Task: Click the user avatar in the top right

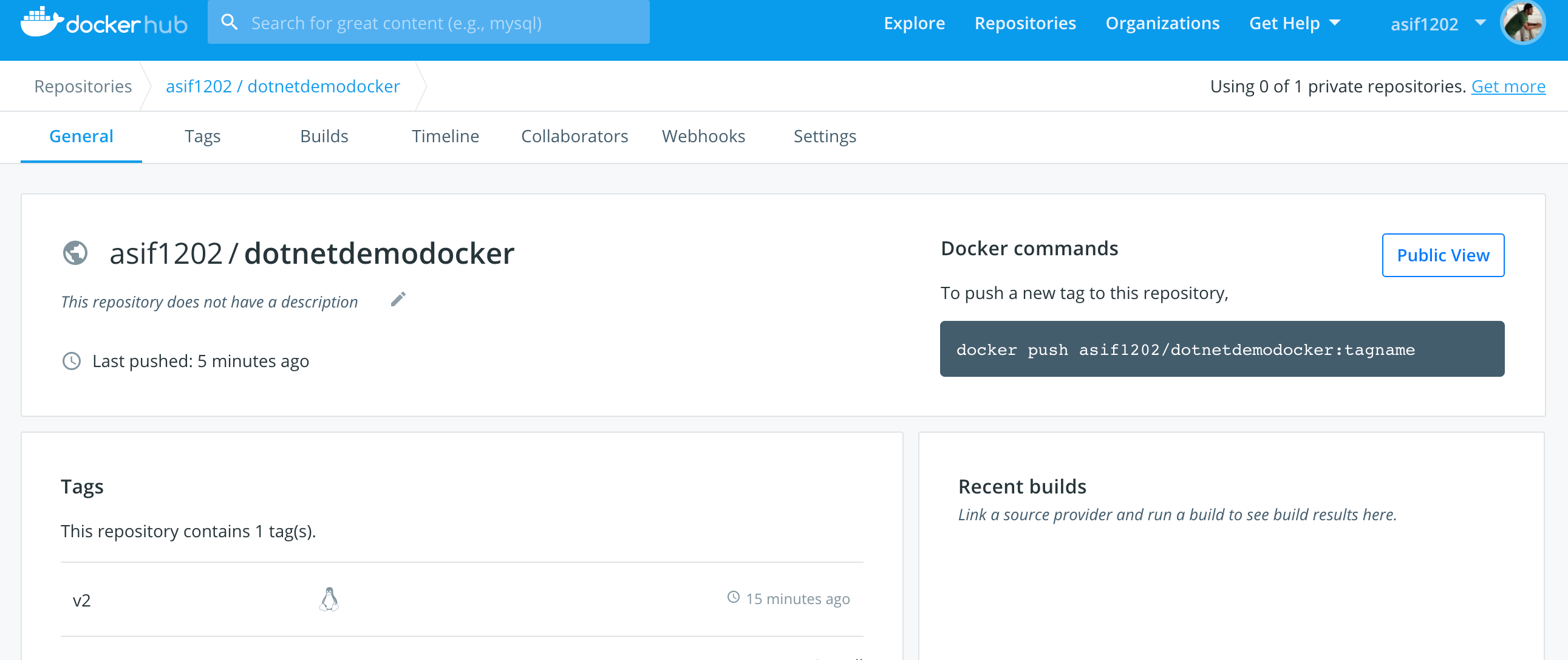Action: 1522,22
